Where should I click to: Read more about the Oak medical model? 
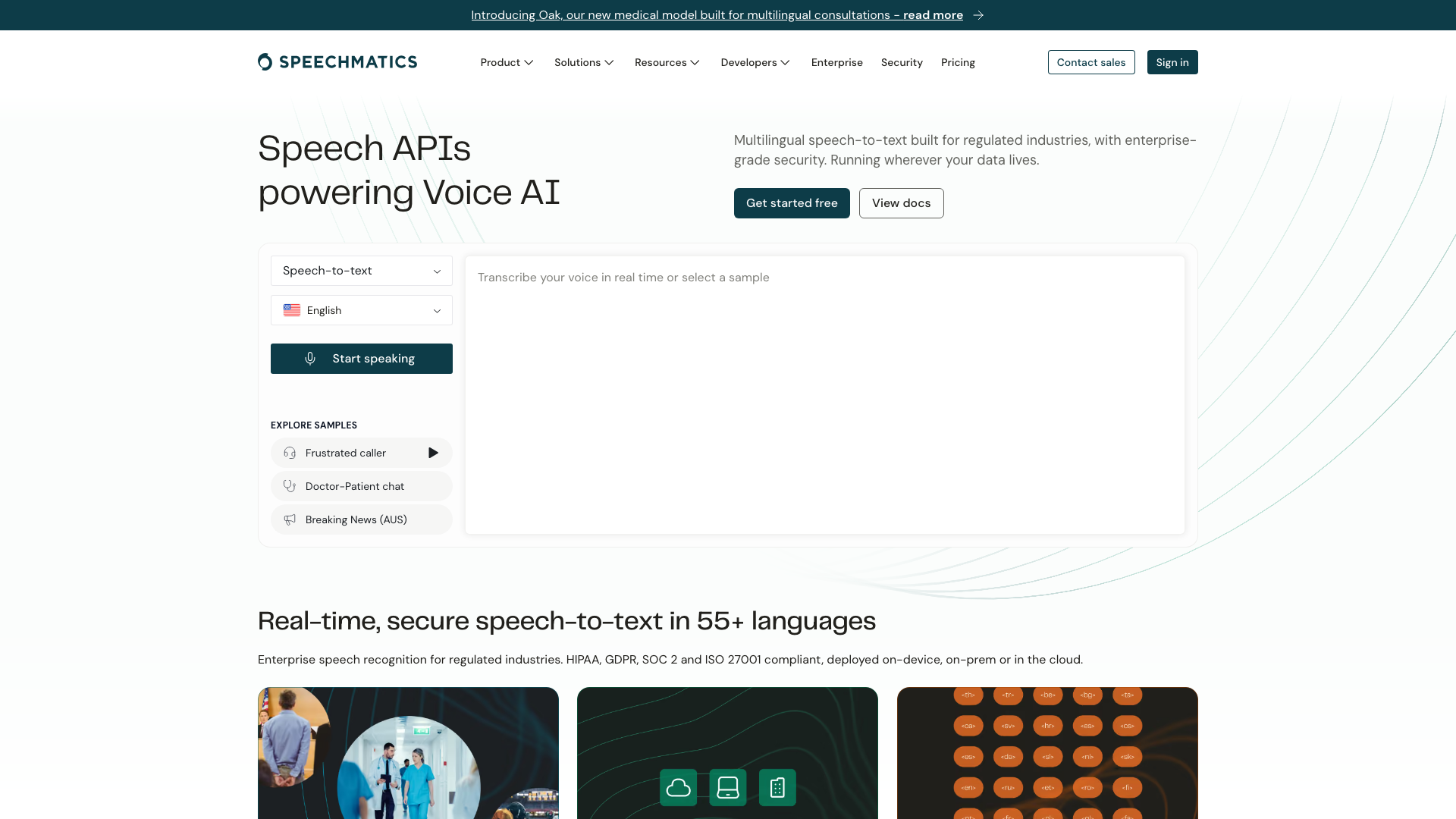pyautogui.click(x=717, y=15)
